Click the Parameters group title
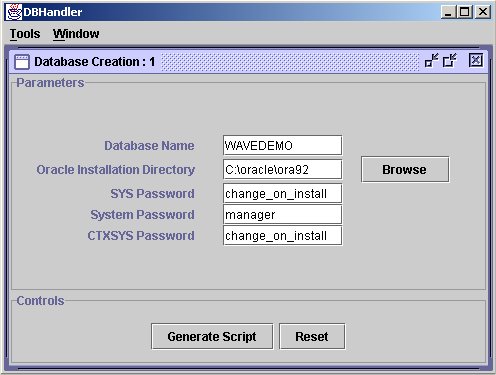Screen dimensions: 496x375 (50, 83)
